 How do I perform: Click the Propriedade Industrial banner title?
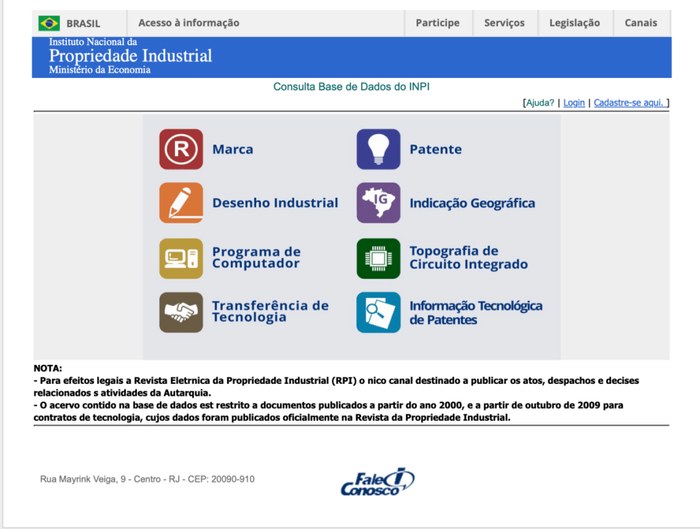click(130, 56)
